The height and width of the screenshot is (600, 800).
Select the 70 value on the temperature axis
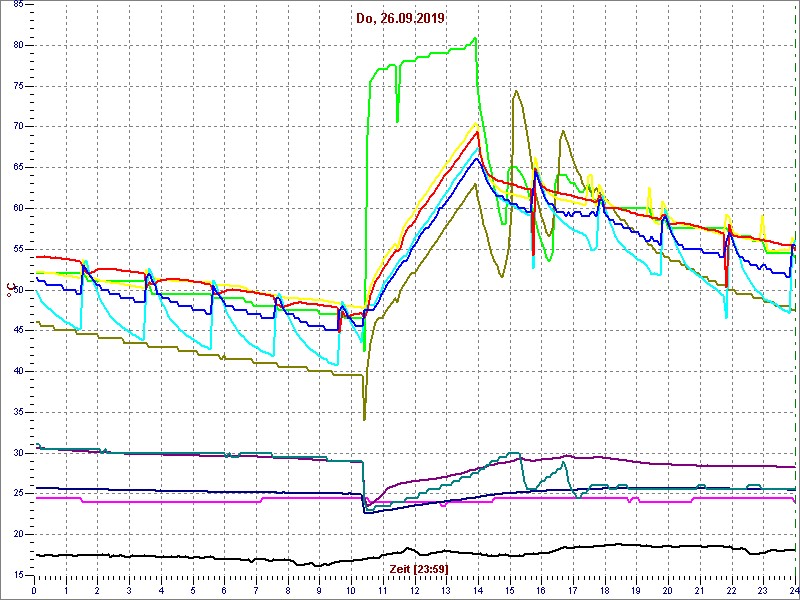point(17,127)
